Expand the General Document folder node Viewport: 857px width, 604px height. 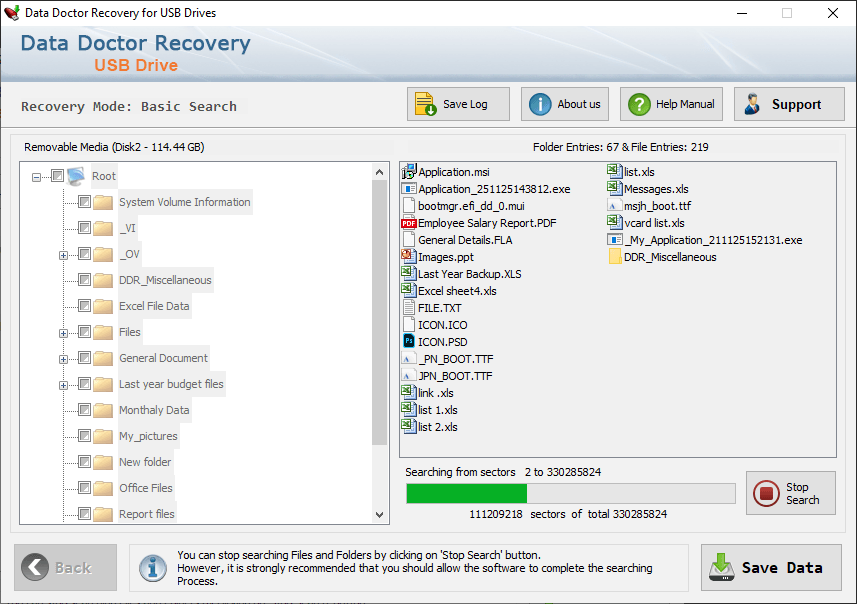pos(63,359)
